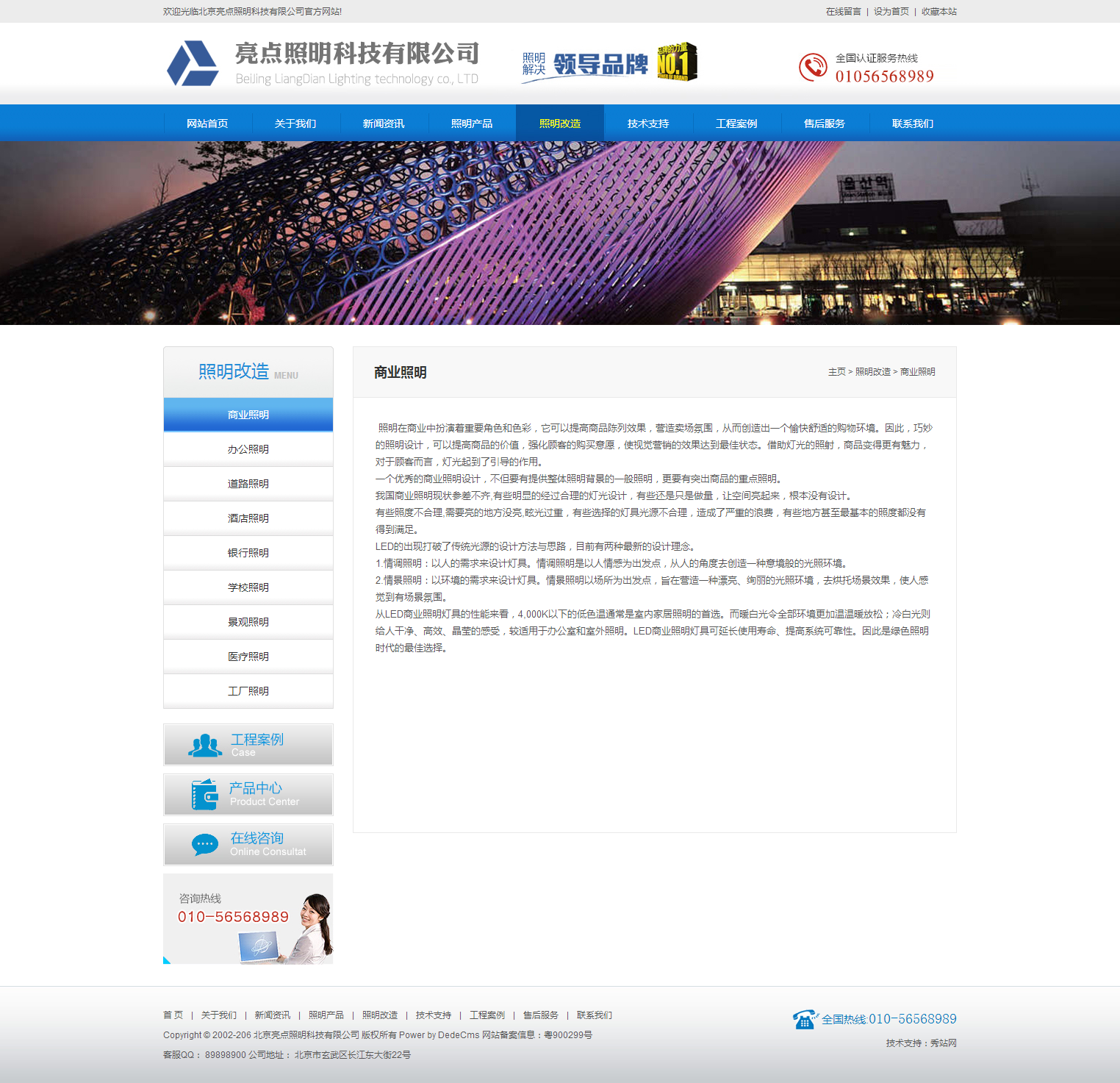The width and height of the screenshot is (1120, 1083).
Task: Open 联系我们 navigation item
Action: [x=912, y=124]
